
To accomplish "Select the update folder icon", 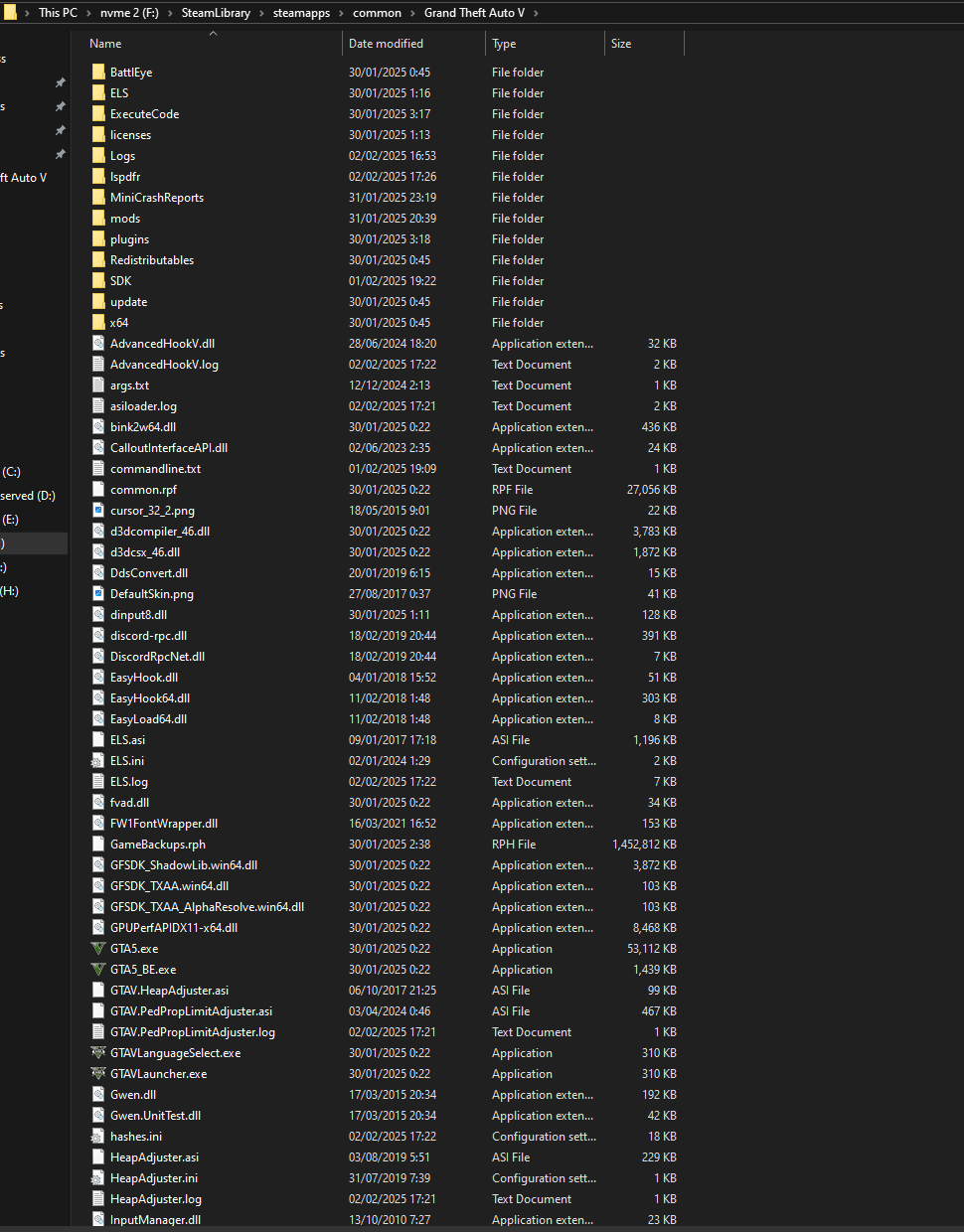I will pyautogui.click(x=98, y=301).
